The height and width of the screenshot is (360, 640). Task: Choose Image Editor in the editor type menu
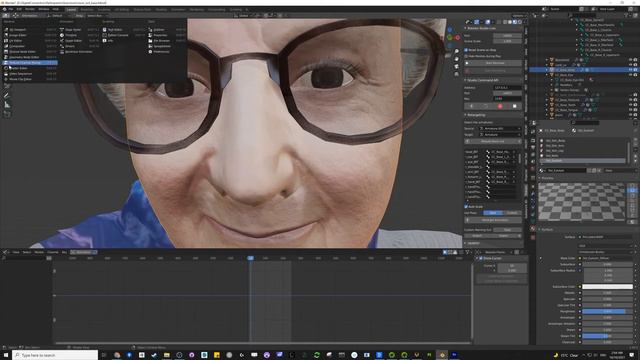(29, 35)
